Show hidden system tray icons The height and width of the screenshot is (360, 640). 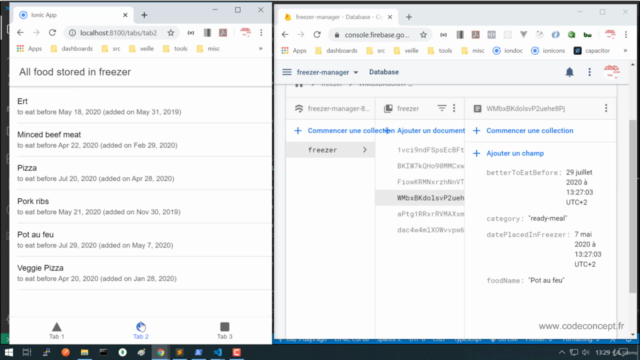tap(562, 352)
